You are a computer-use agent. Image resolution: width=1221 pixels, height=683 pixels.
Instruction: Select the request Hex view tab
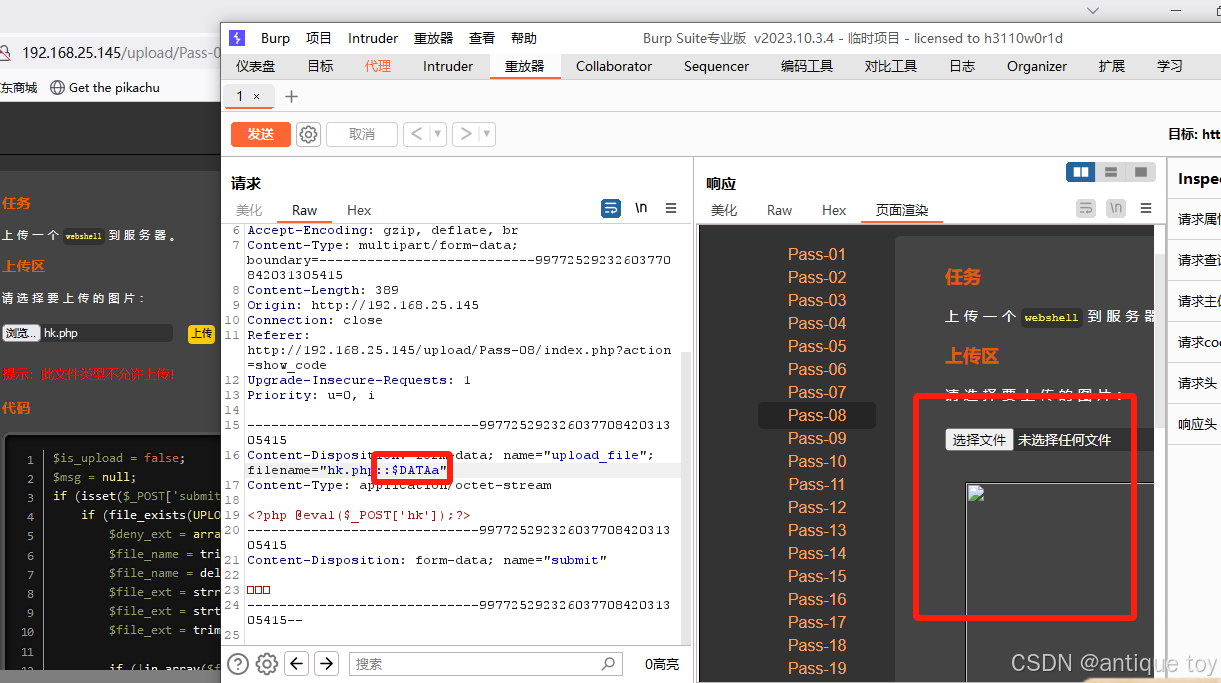click(359, 210)
